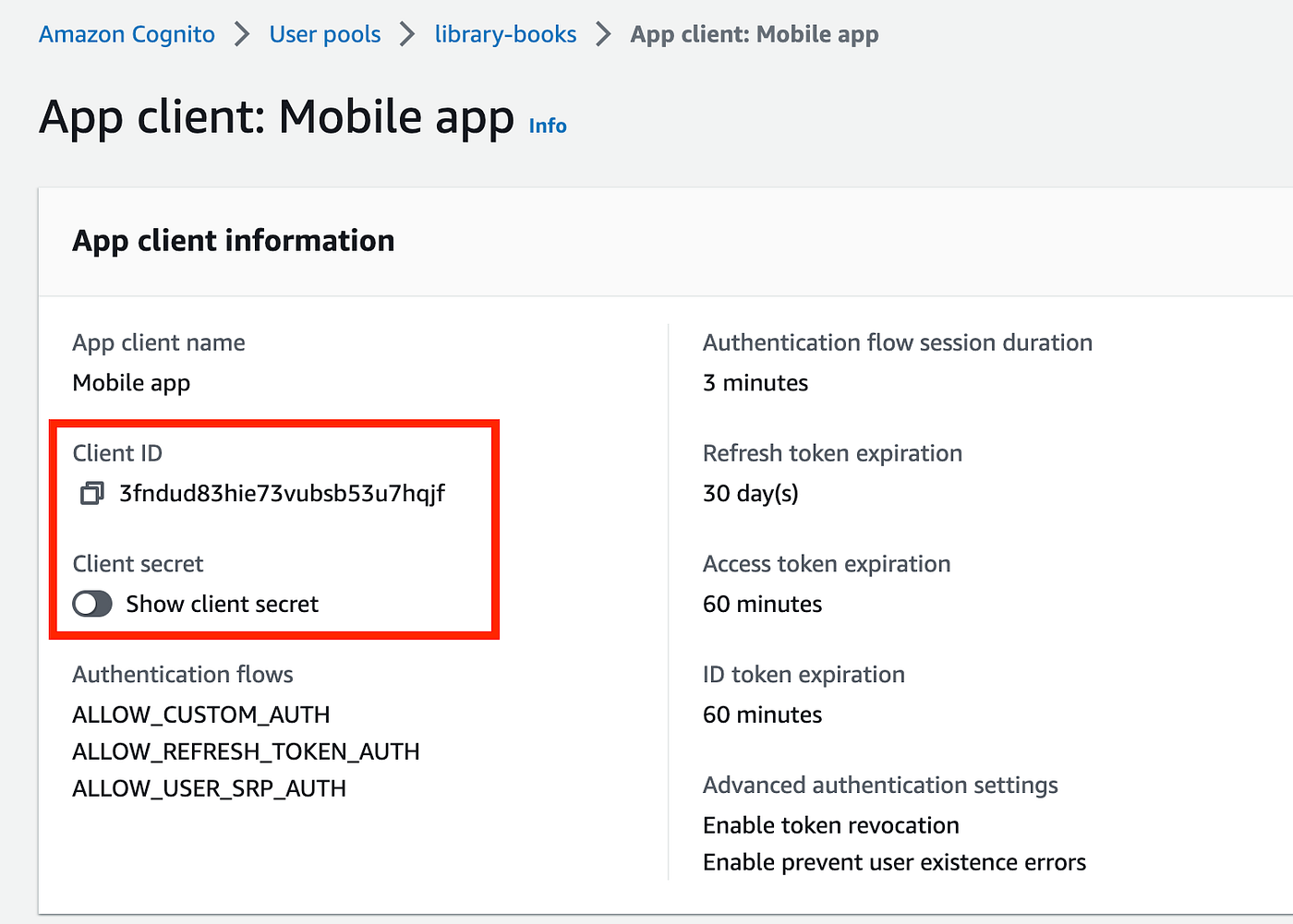1293x924 pixels.
Task: Click the 30 day(s) refresh token value
Action: point(751,493)
